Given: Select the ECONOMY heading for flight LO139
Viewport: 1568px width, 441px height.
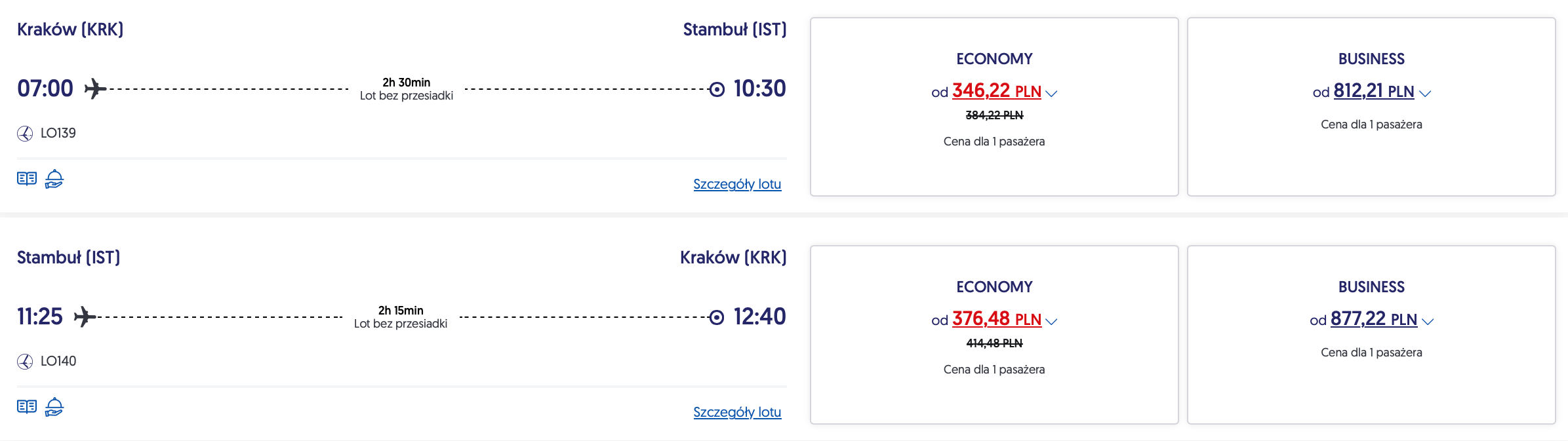Looking at the screenshot, I should 994,59.
